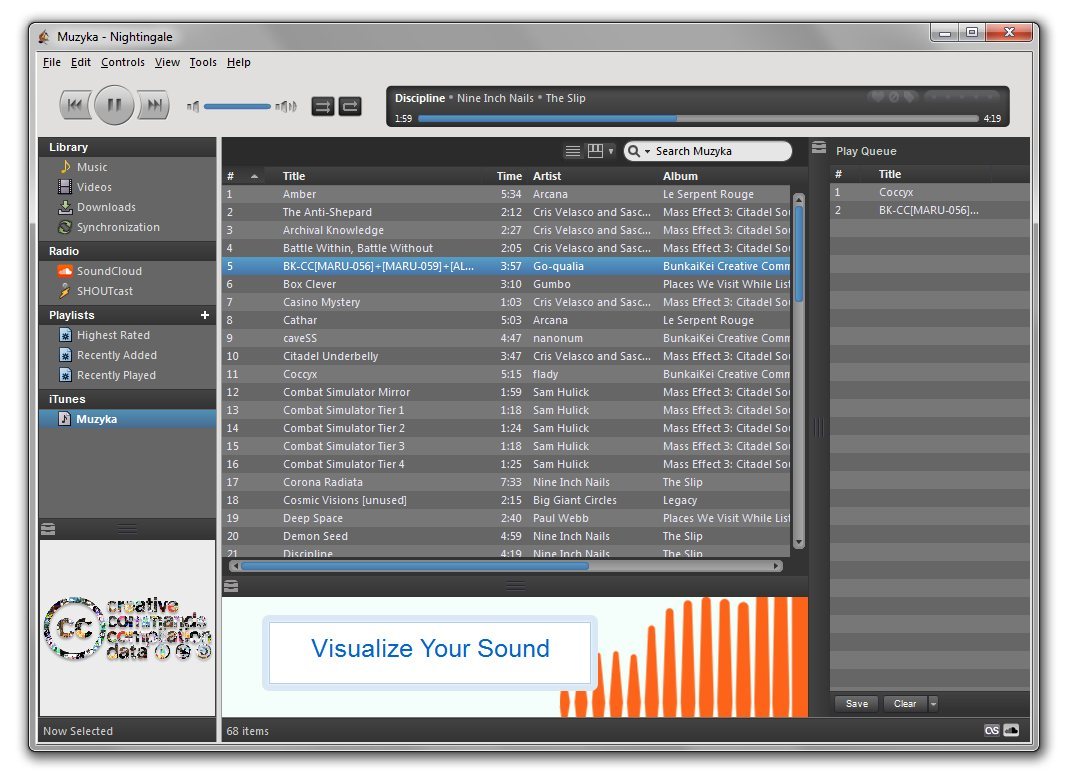Click the SoundCloud status bar icon

[1011, 731]
